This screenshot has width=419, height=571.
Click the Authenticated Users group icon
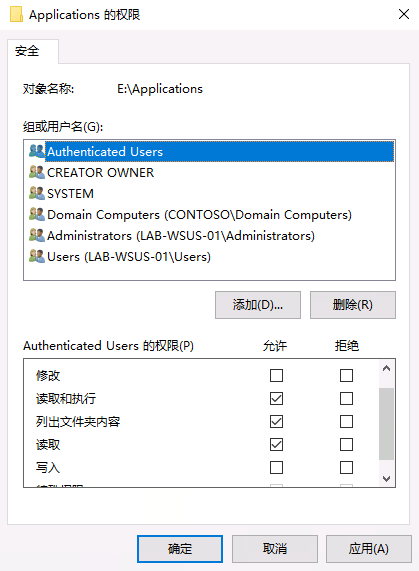37,151
